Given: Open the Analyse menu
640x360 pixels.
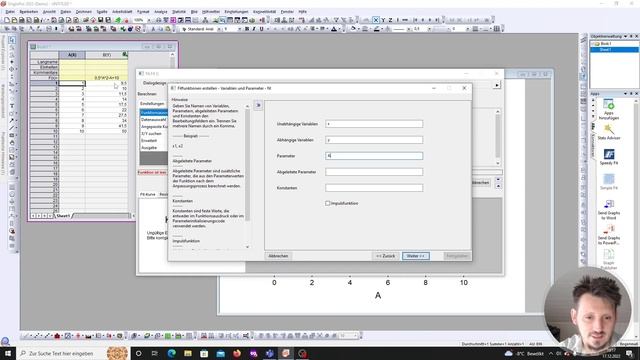Looking at the screenshot, I should (160, 12).
